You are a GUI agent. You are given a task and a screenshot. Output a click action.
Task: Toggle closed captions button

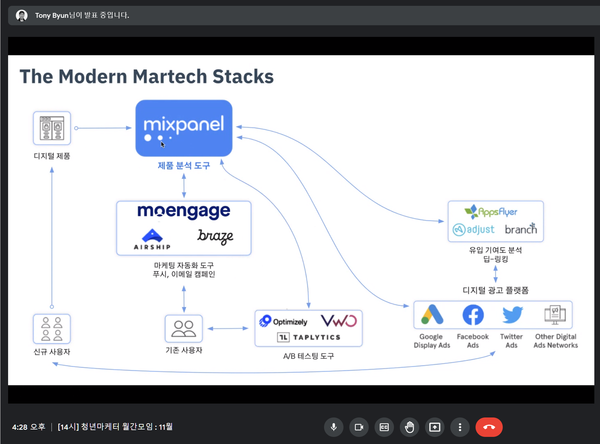pyautogui.click(x=384, y=427)
